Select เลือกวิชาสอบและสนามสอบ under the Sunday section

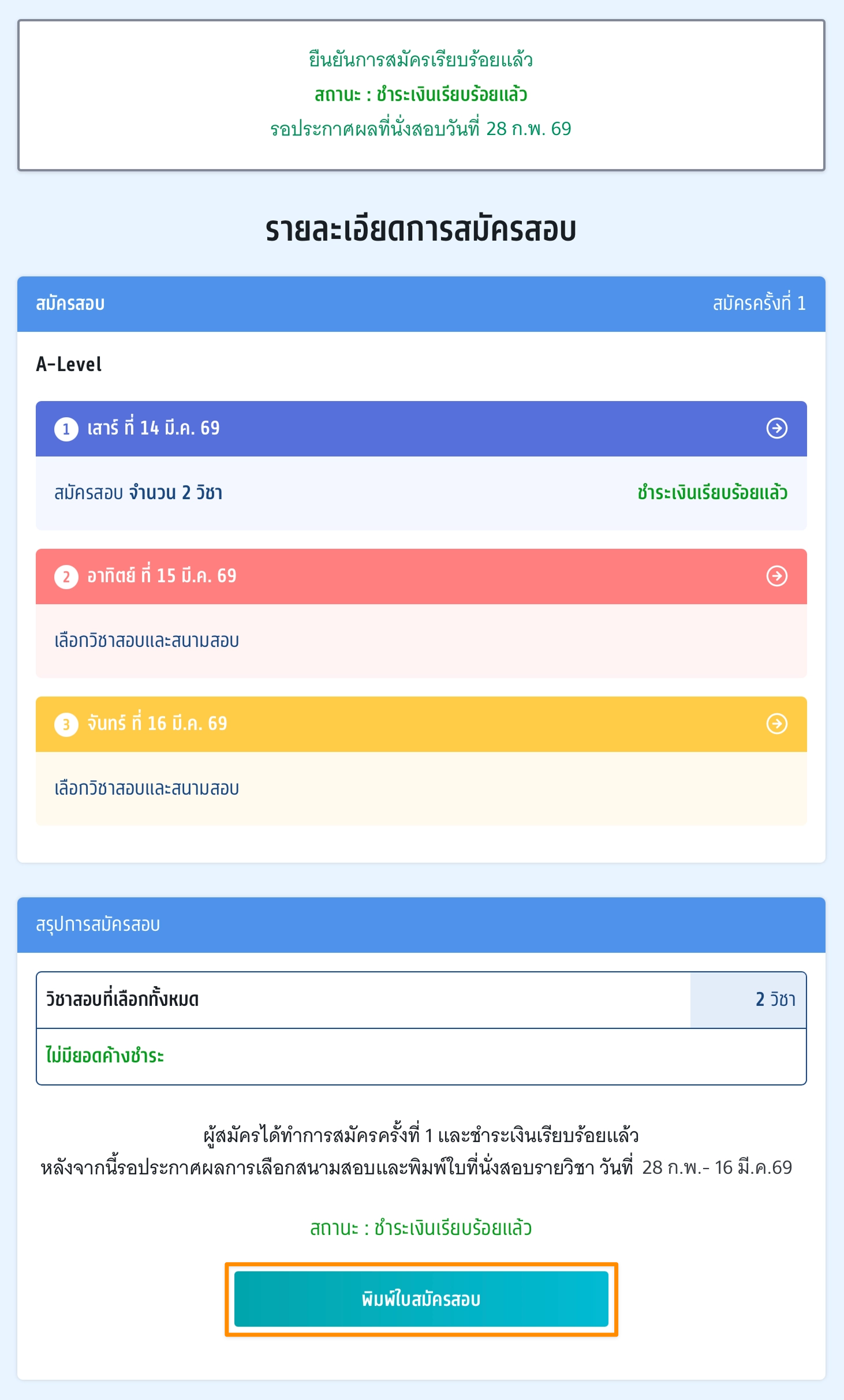(x=147, y=641)
